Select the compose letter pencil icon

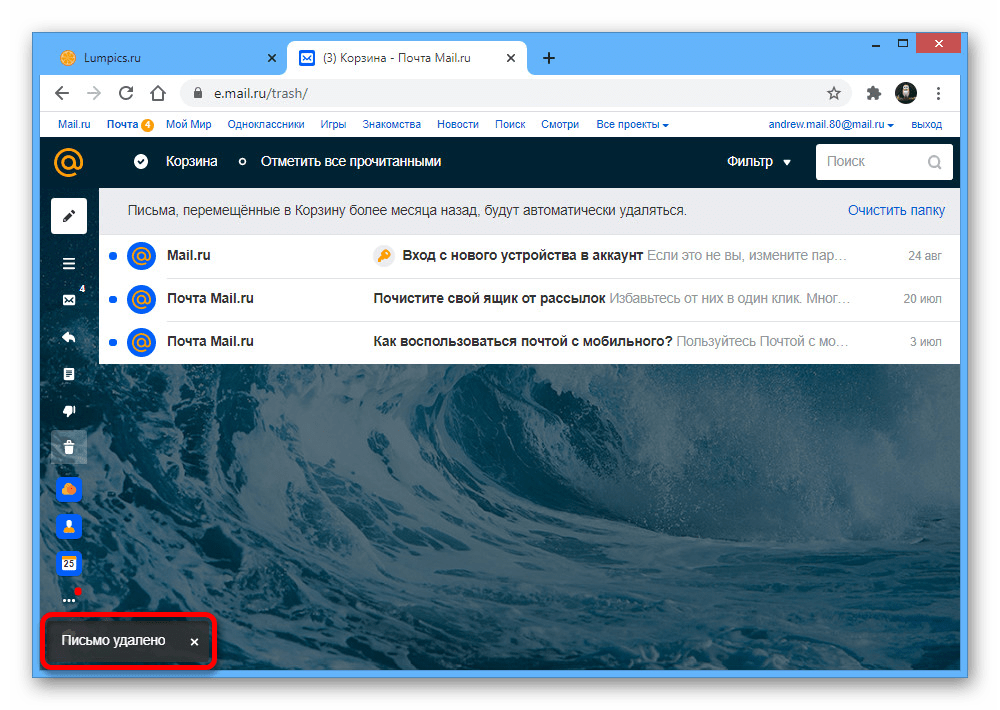(x=68, y=215)
